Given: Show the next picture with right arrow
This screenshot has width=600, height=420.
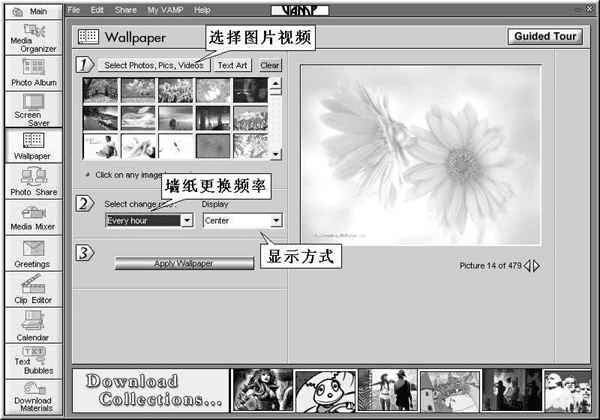Looking at the screenshot, I should [536, 265].
